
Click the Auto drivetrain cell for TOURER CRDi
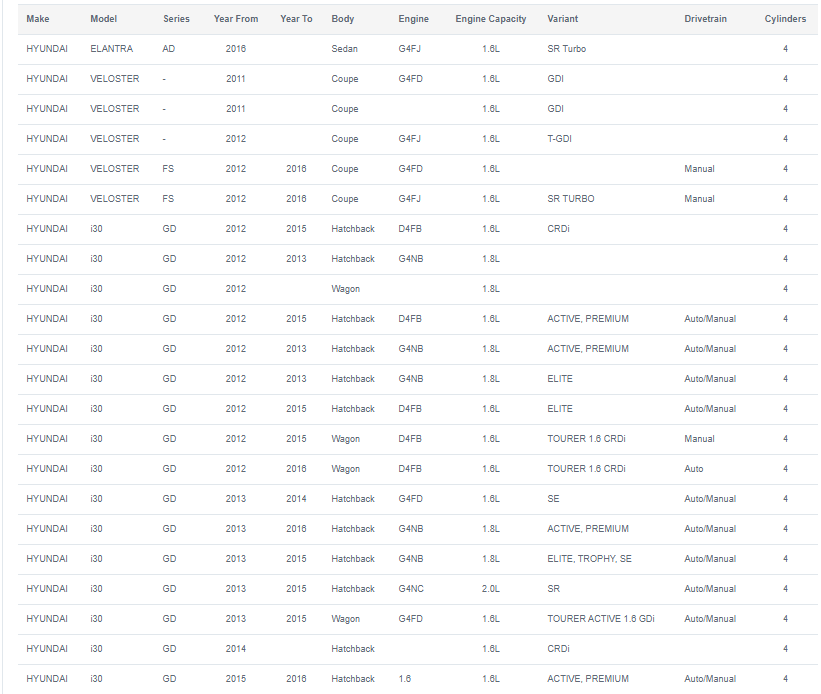693,469
